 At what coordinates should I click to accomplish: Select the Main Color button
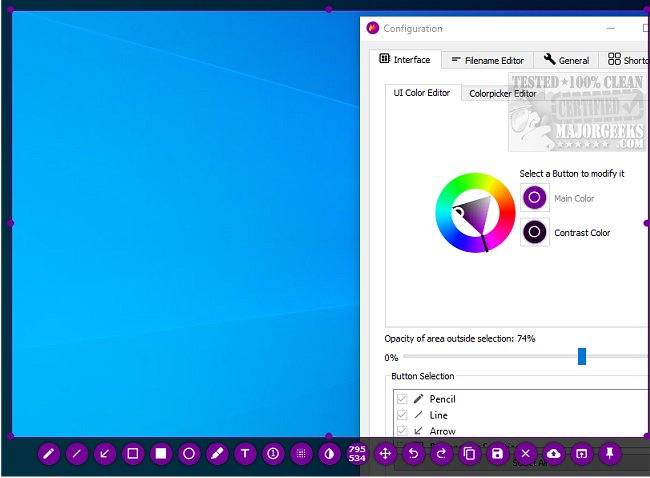(x=535, y=197)
